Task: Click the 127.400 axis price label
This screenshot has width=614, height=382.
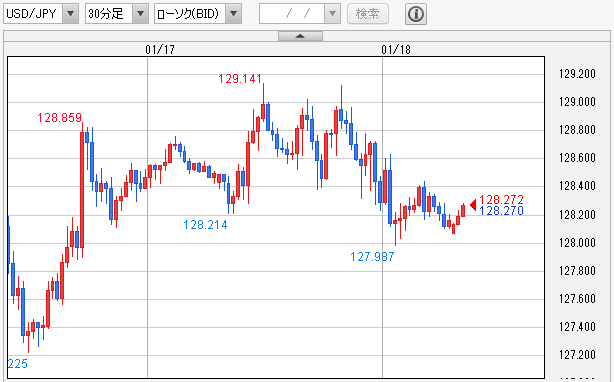Action: (577, 326)
